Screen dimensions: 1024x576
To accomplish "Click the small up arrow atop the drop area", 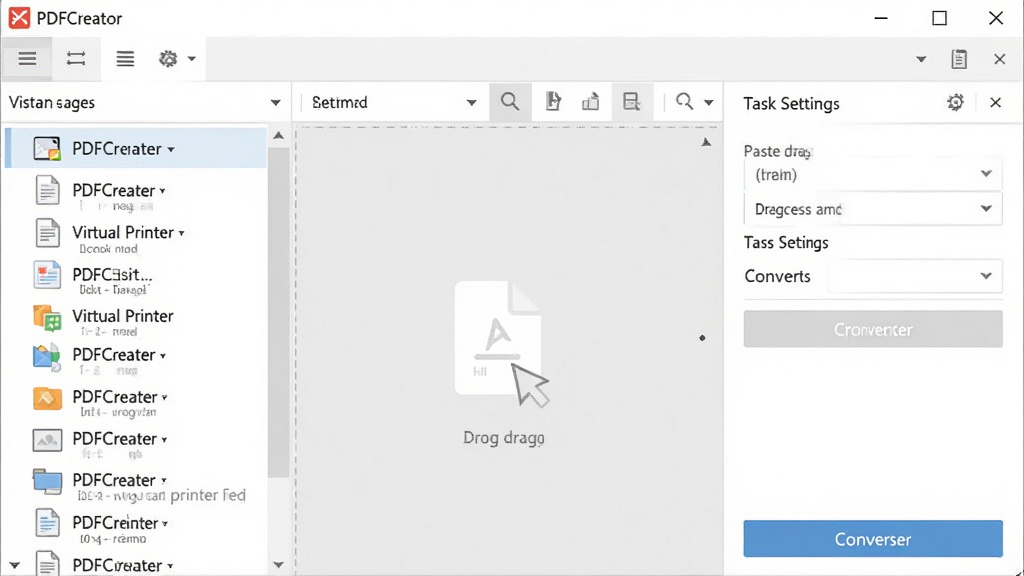I will point(706,142).
